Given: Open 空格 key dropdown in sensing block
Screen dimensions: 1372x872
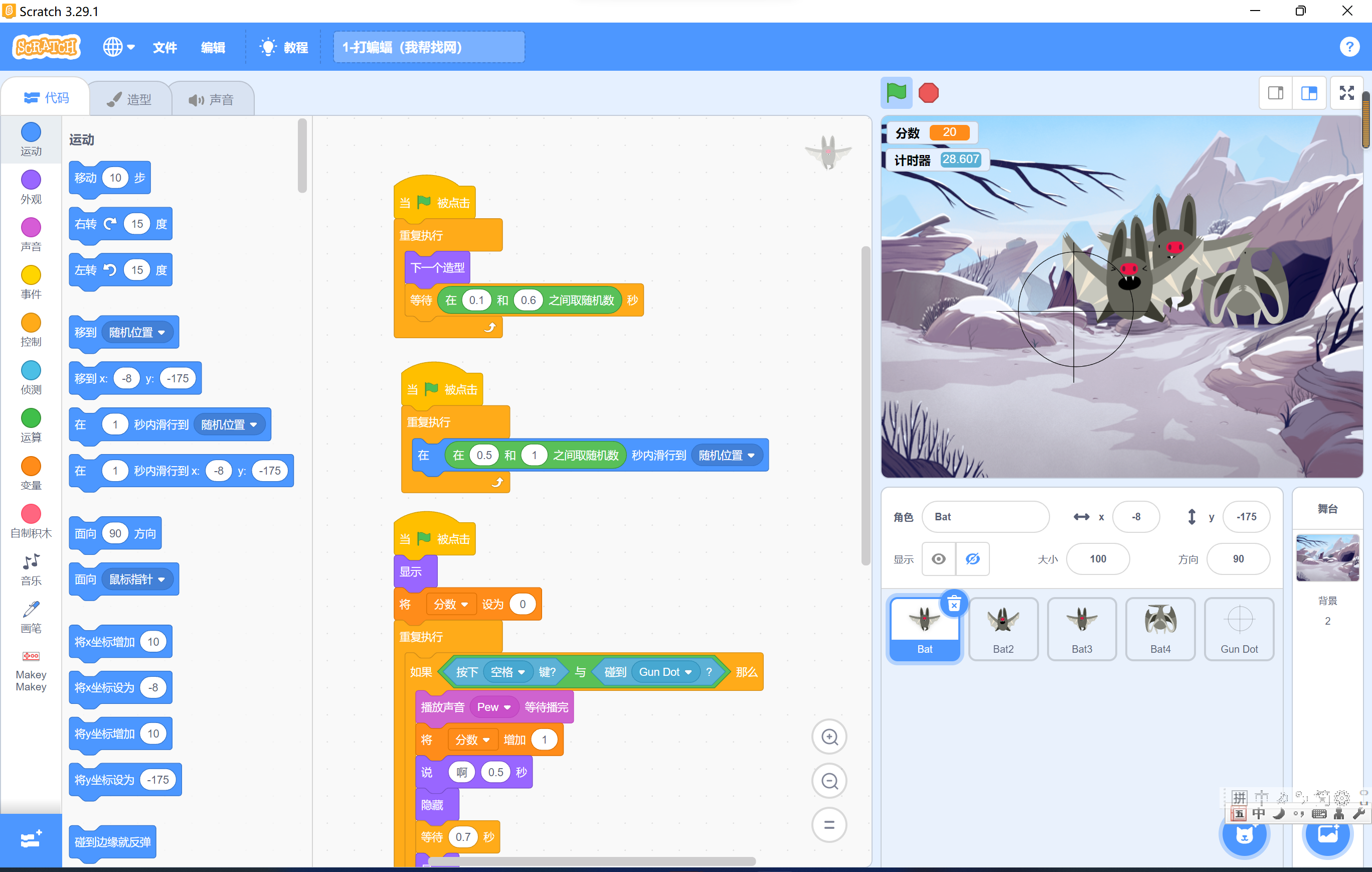Looking at the screenshot, I should 507,672.
